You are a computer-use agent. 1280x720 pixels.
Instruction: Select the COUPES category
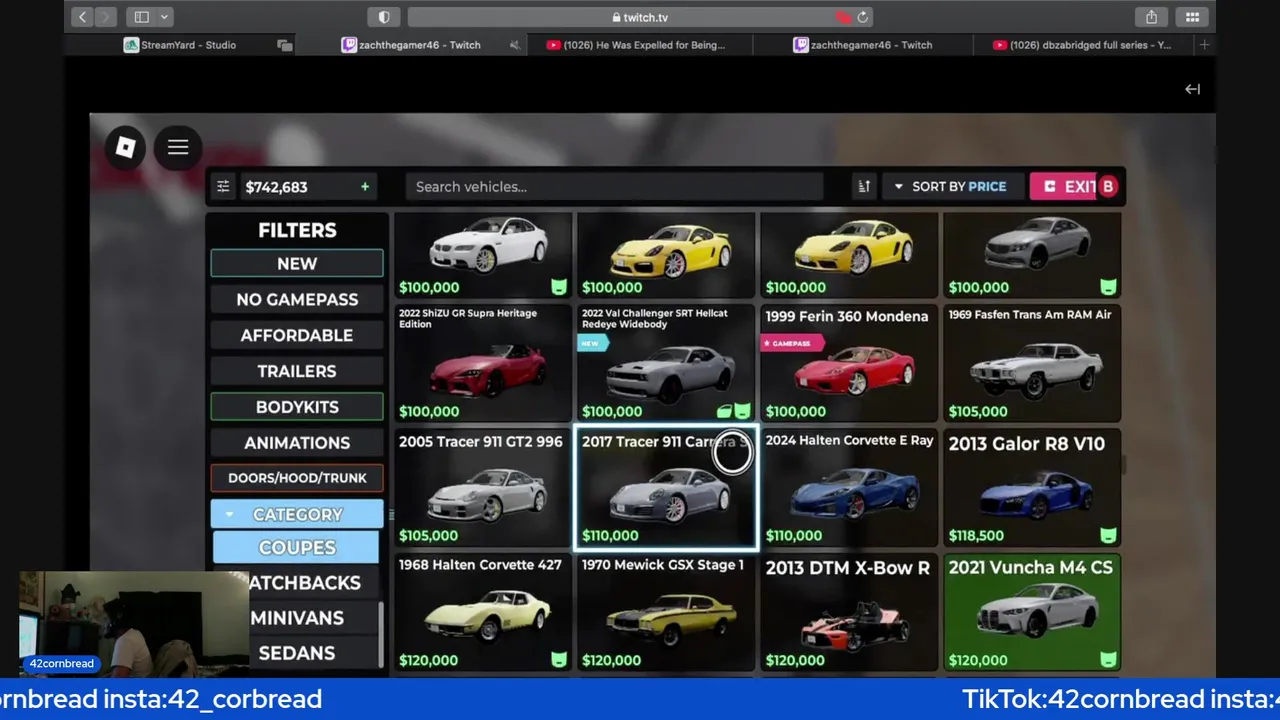tap(297, 548)
